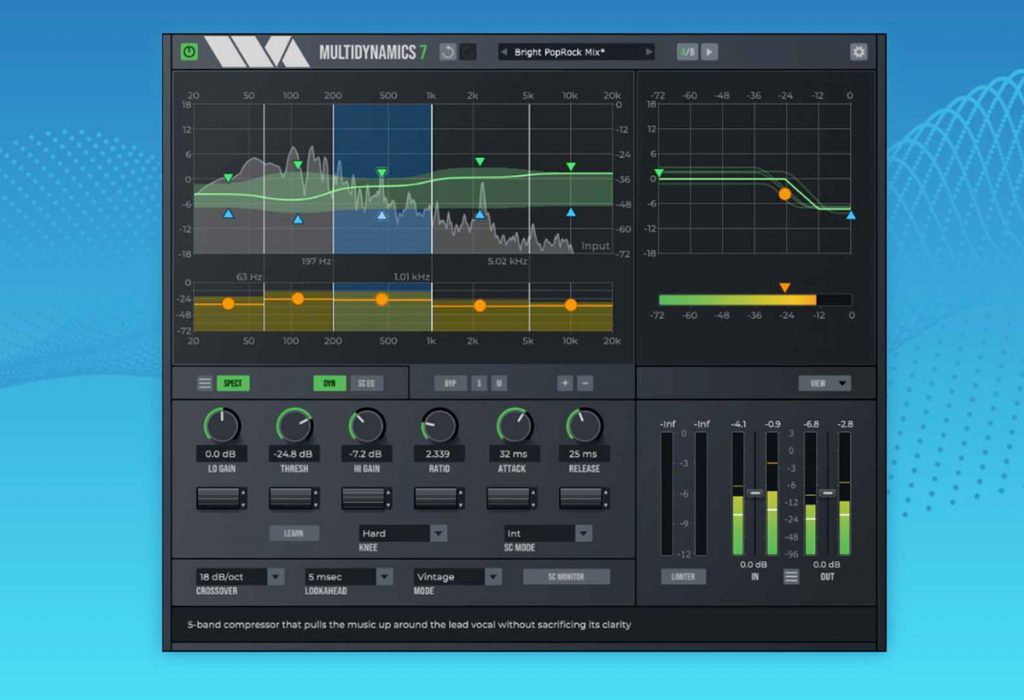
Task: Mute the band with the M button
Action: click(499, 383)
